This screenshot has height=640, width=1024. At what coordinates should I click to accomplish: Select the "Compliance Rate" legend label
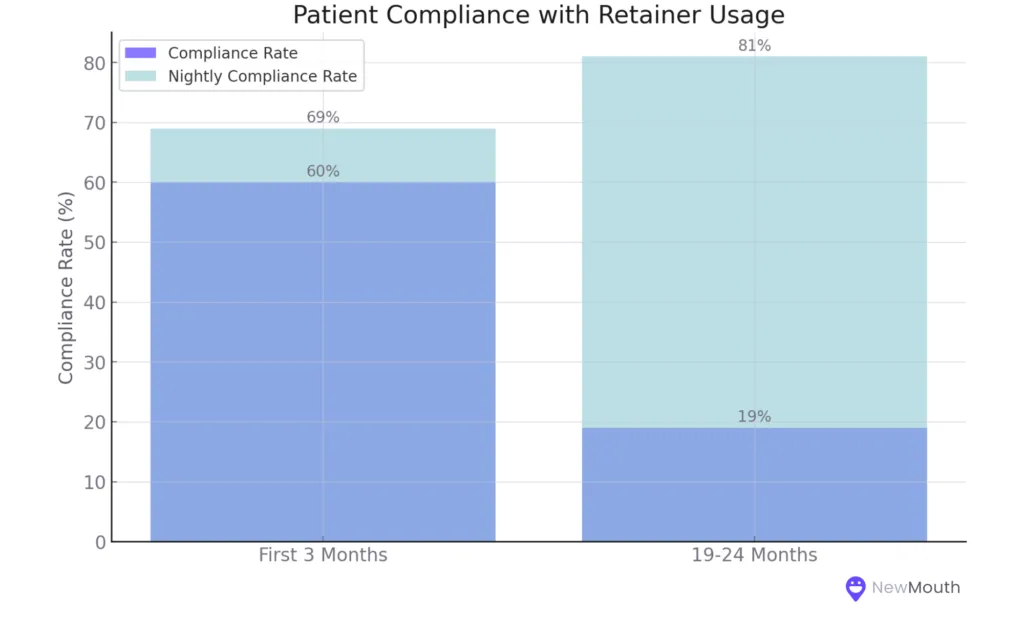click(232, 53)
